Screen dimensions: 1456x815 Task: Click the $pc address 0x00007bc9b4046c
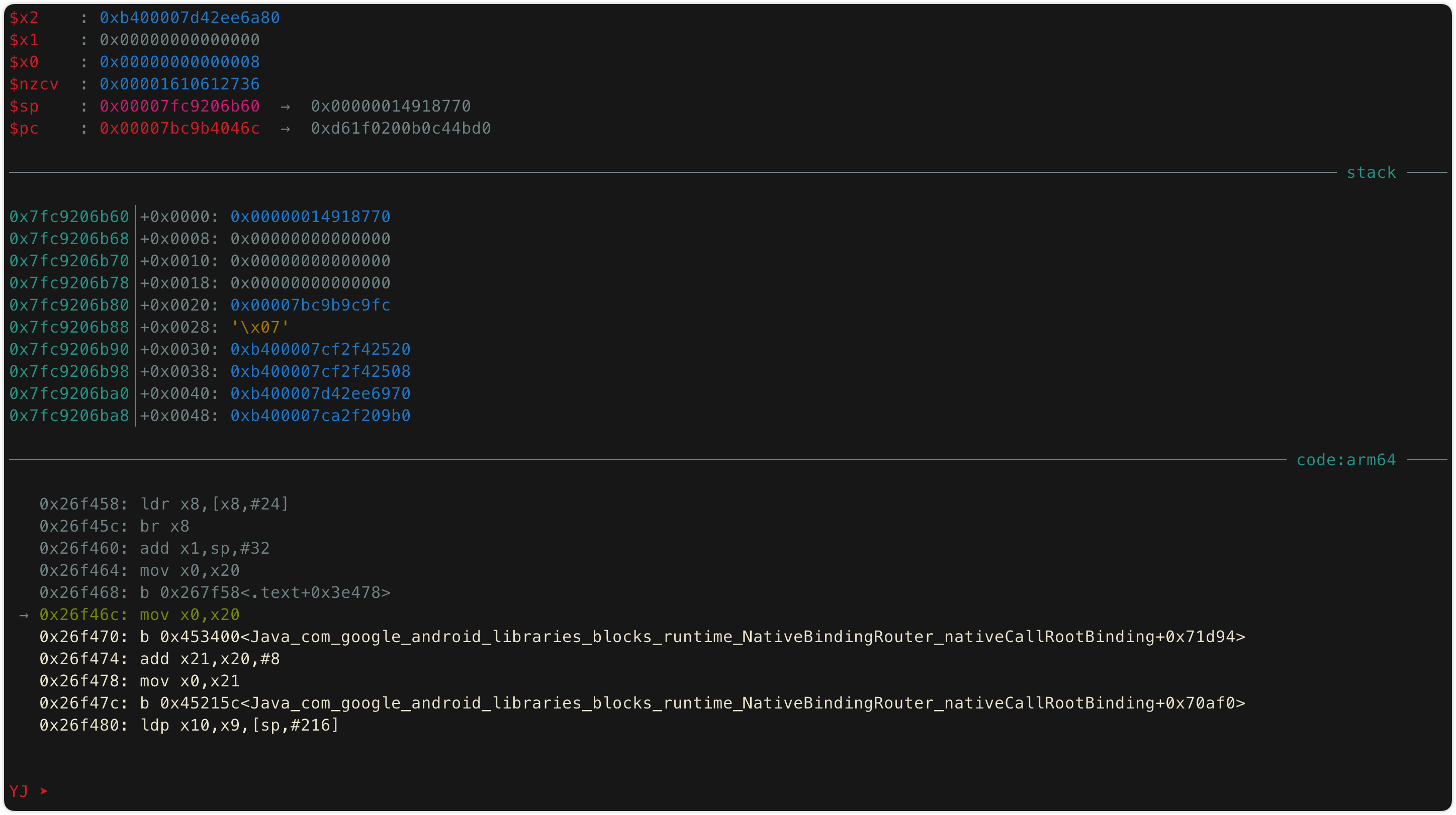[x=180, y=128]
